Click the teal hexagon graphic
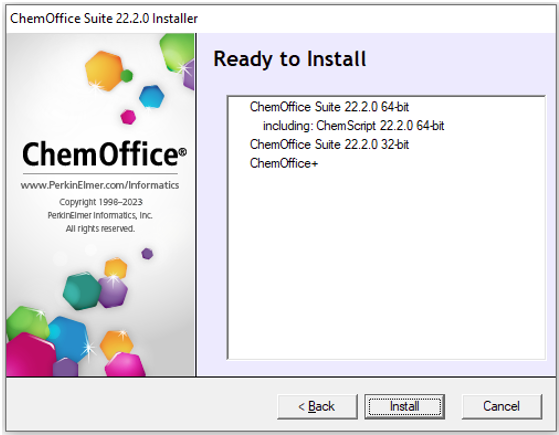The width and height of the screenshot is (559, 435). (x=82, y=291)
